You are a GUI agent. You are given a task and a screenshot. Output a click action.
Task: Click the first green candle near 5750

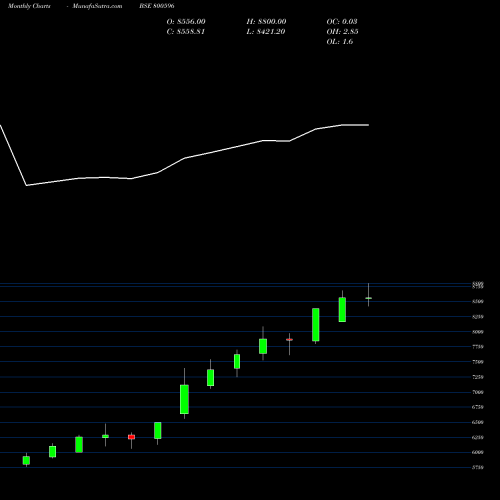pyautogui.click(x=26, y=460)
